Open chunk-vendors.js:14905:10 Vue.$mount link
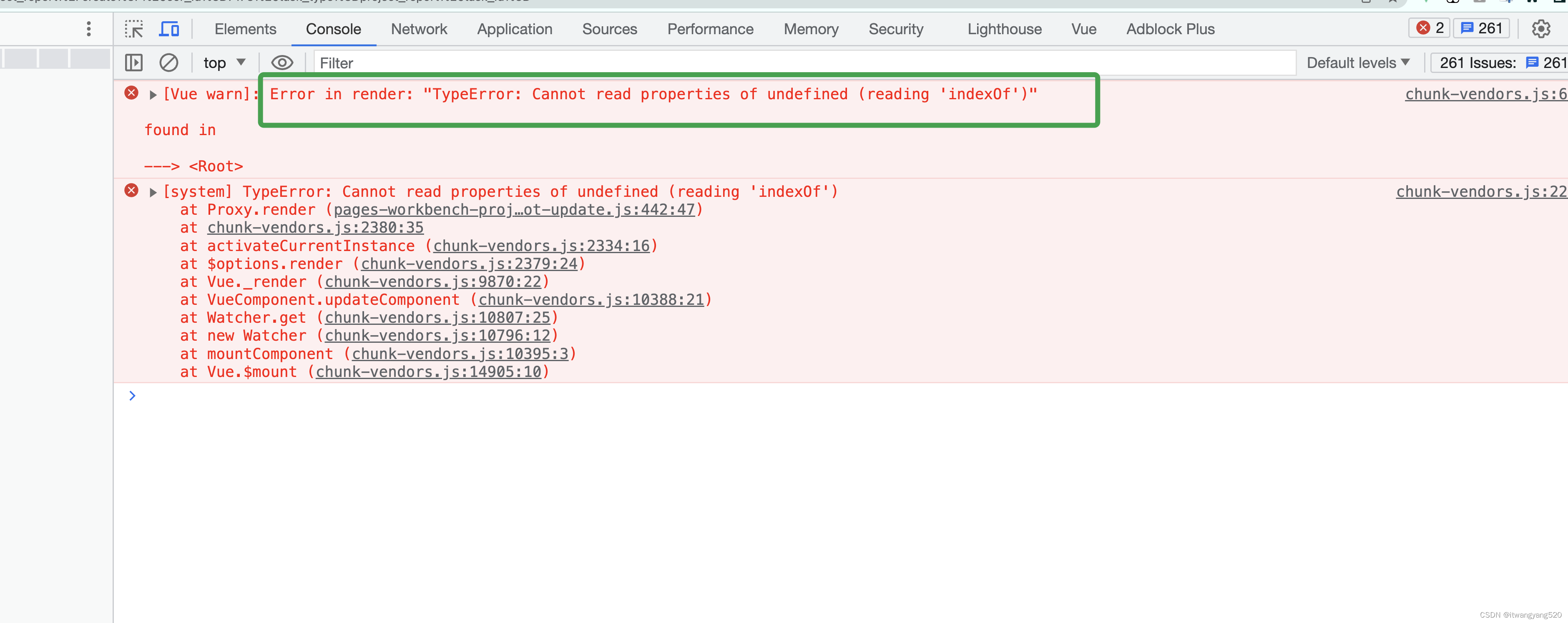This screenshot has width=1568, height=623. pos(428,372)
